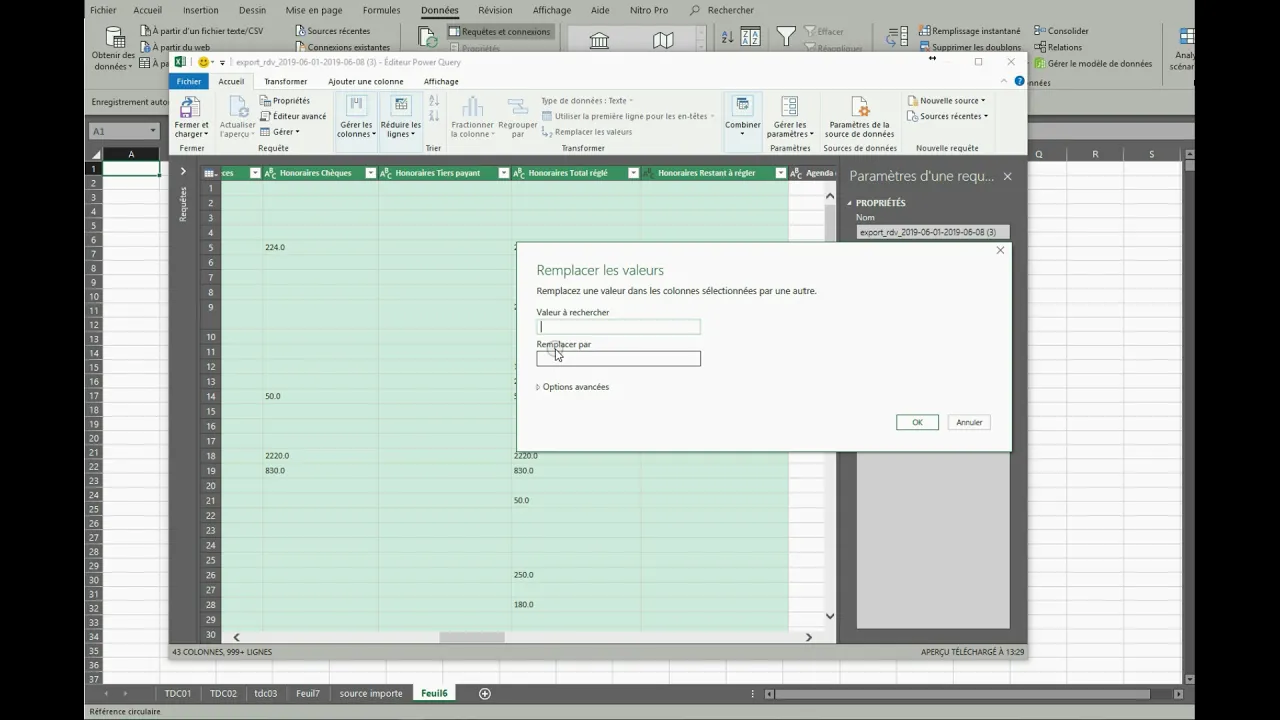Expand the Requêtes side pane arrow
The image size is (1280, 720).
coord(183,171)
